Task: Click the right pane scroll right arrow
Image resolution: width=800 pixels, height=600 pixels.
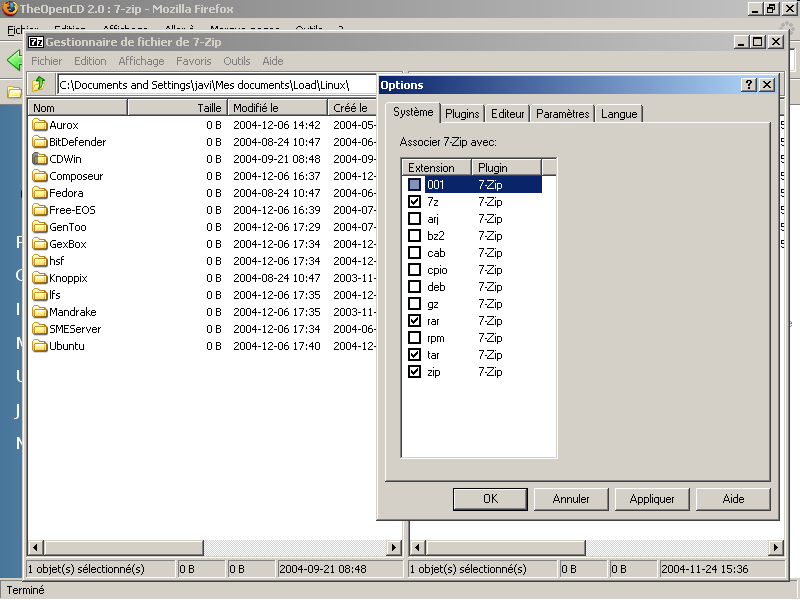Action: pyautogui.click(x=776, y=548)
